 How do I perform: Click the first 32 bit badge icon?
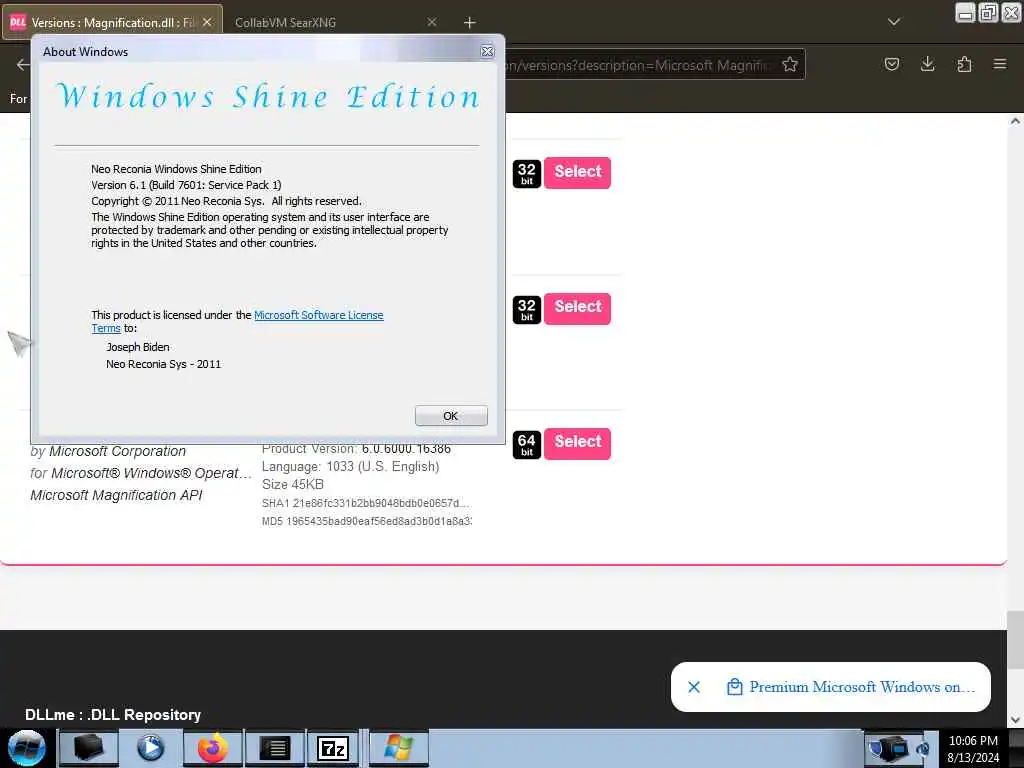click(526, 174)
